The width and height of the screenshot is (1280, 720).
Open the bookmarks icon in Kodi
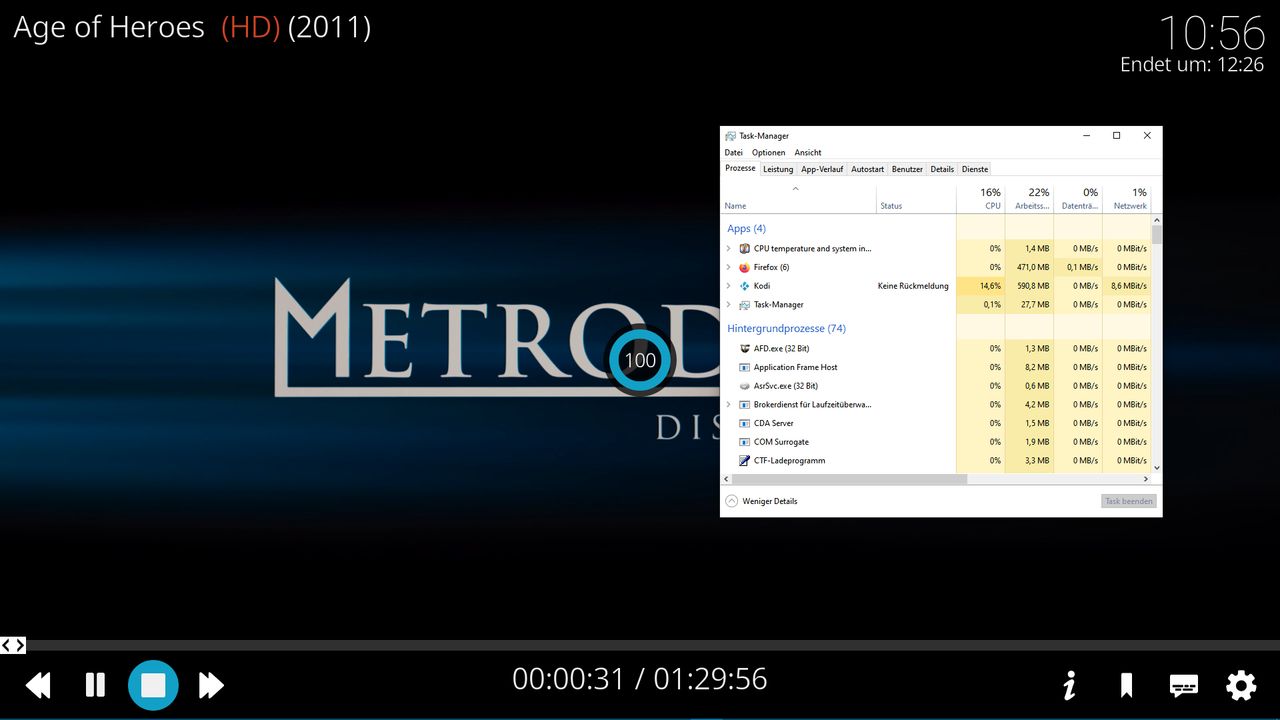[x=1126, y=685]
